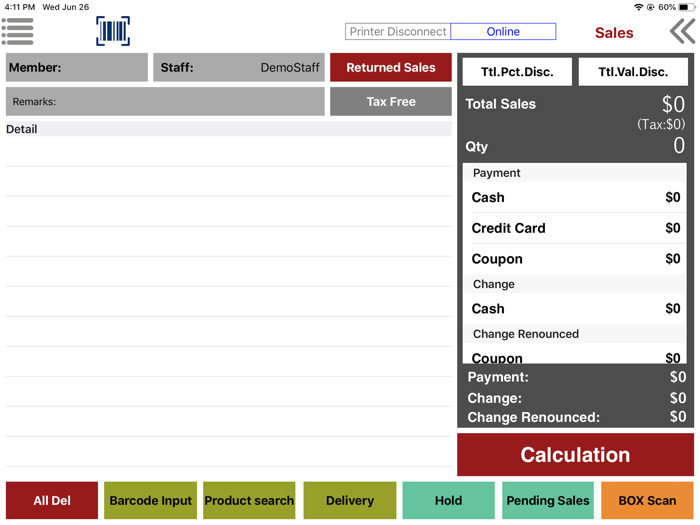Click the Change Renounced: total row
Viewport: 700px width, 525px height.
pos(576,417)
